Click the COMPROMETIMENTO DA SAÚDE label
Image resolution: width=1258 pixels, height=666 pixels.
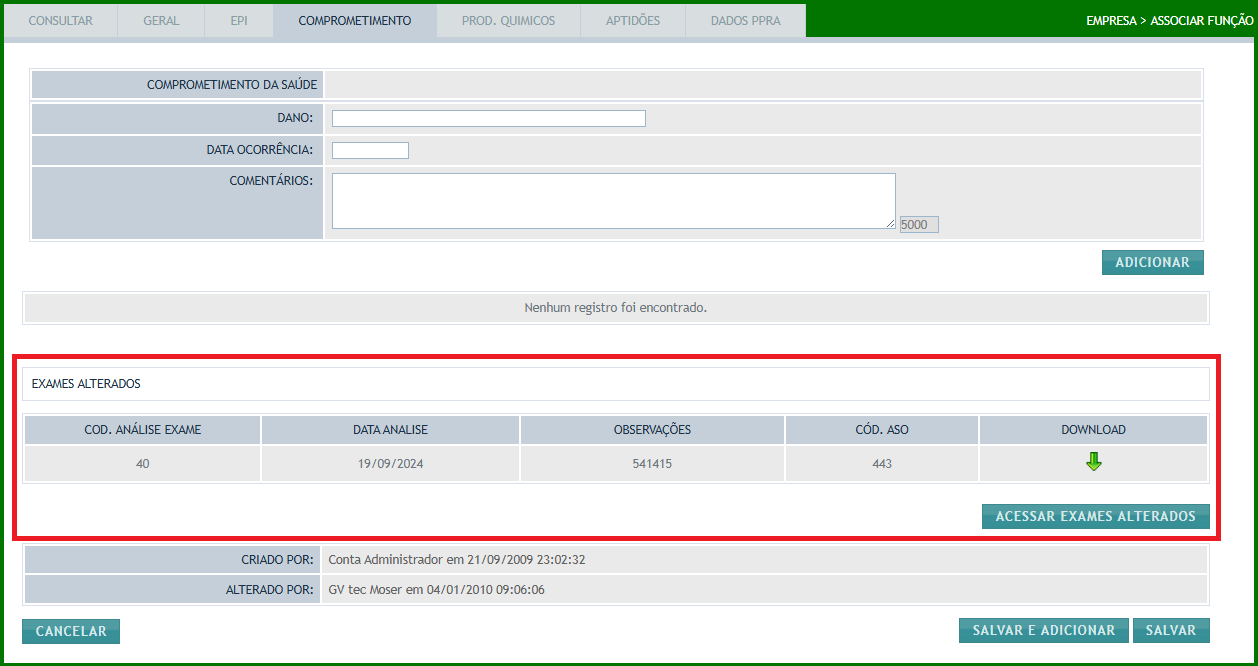[232, 85]
